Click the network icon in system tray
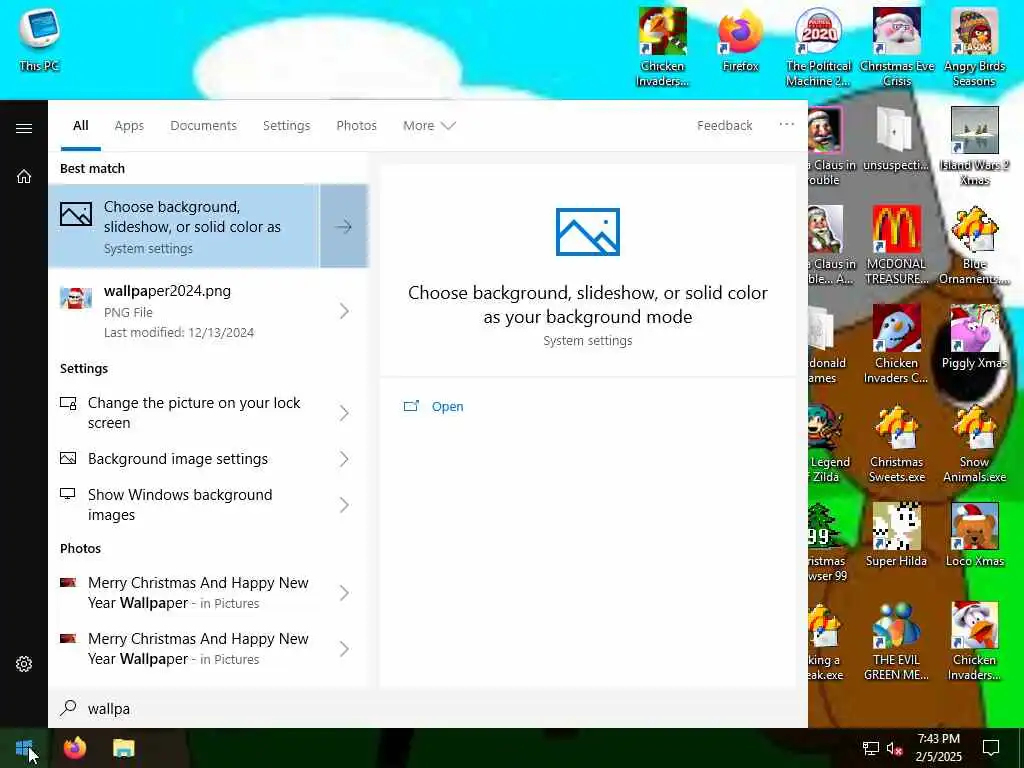1024x768 pixels. point(871,748)
